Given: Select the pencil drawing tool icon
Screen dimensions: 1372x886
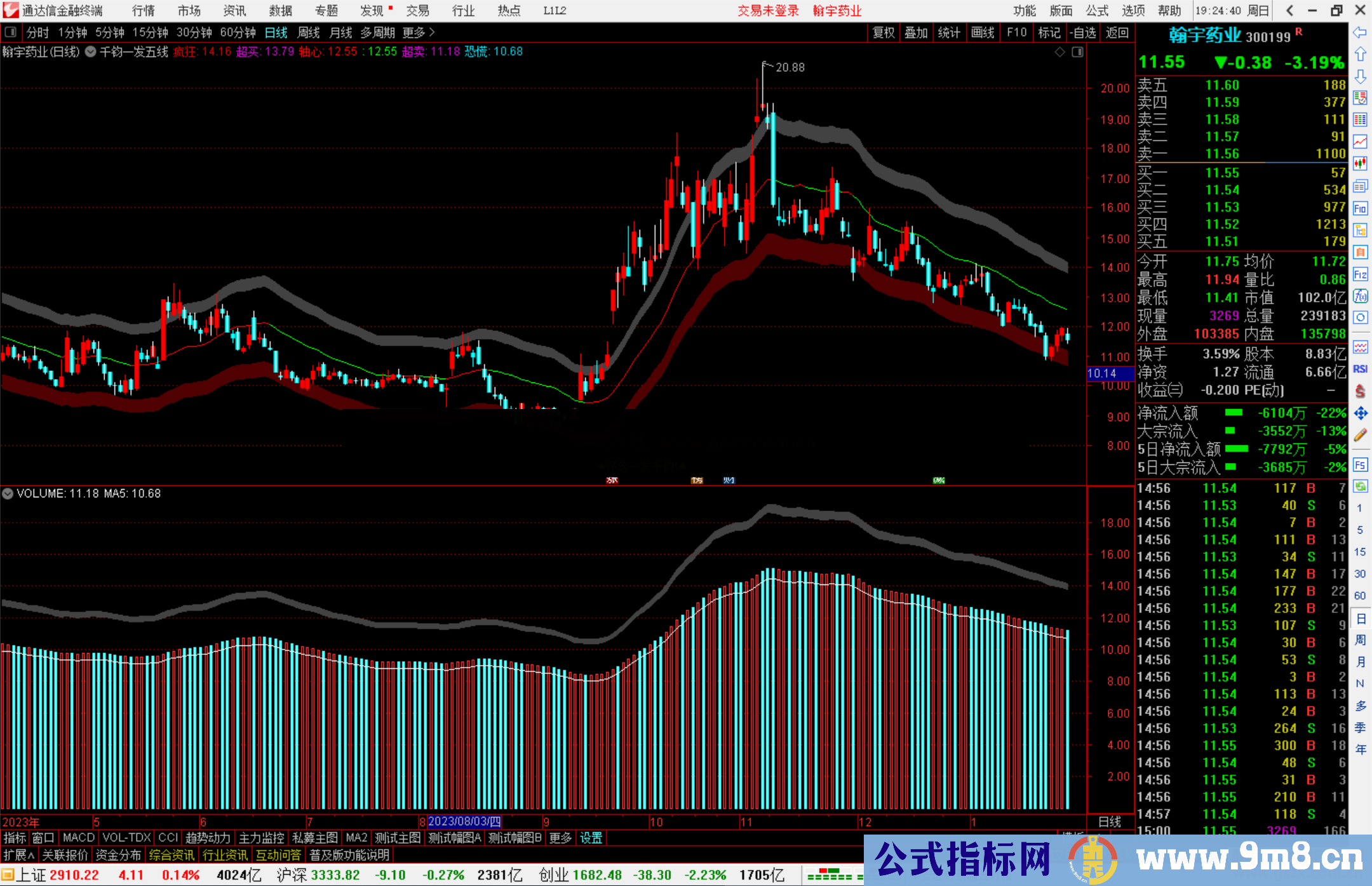Looking at the screenshot, I should point(1360,435).
